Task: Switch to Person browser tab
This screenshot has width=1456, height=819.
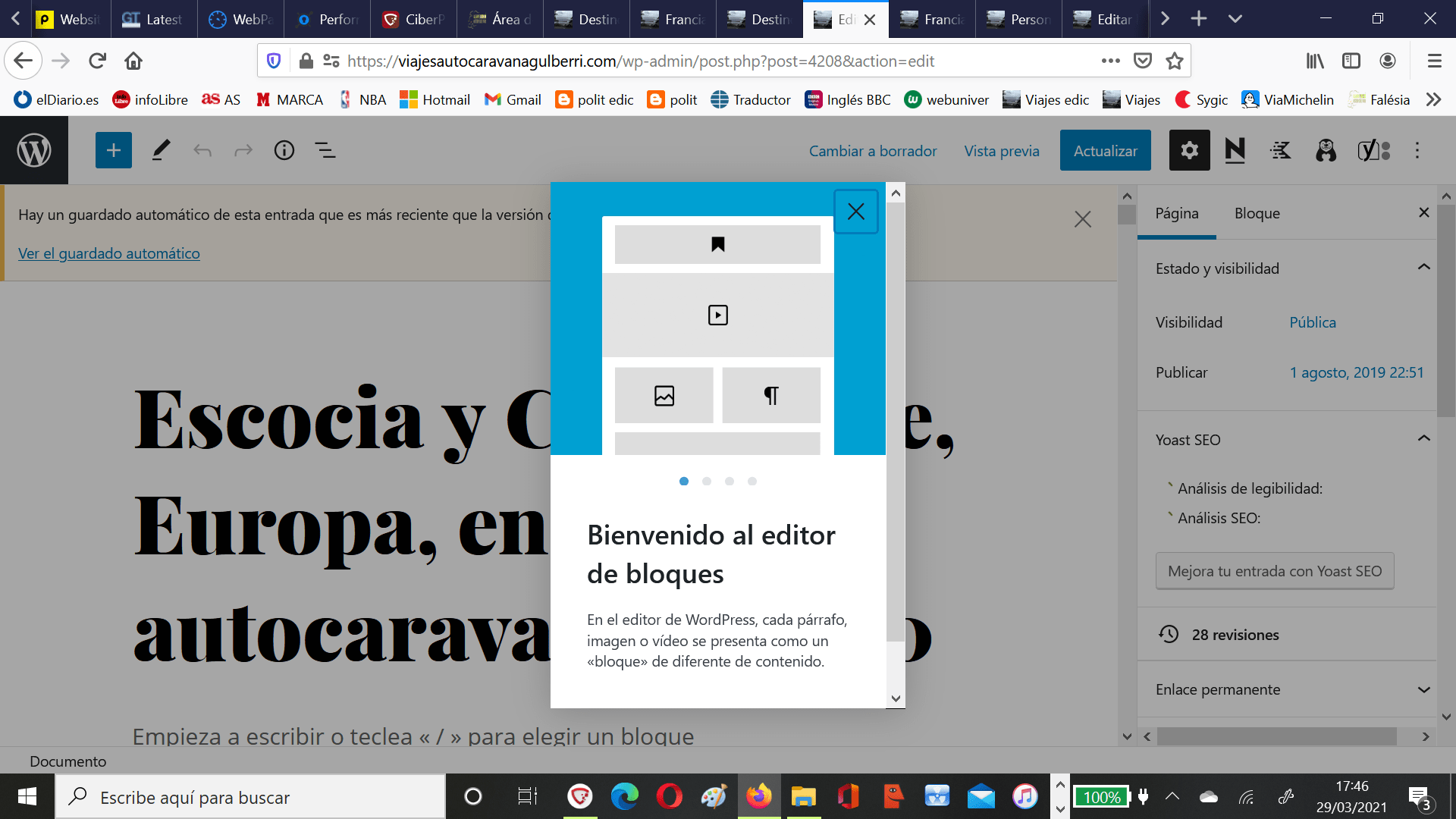Action: (x=1018, y=19)
